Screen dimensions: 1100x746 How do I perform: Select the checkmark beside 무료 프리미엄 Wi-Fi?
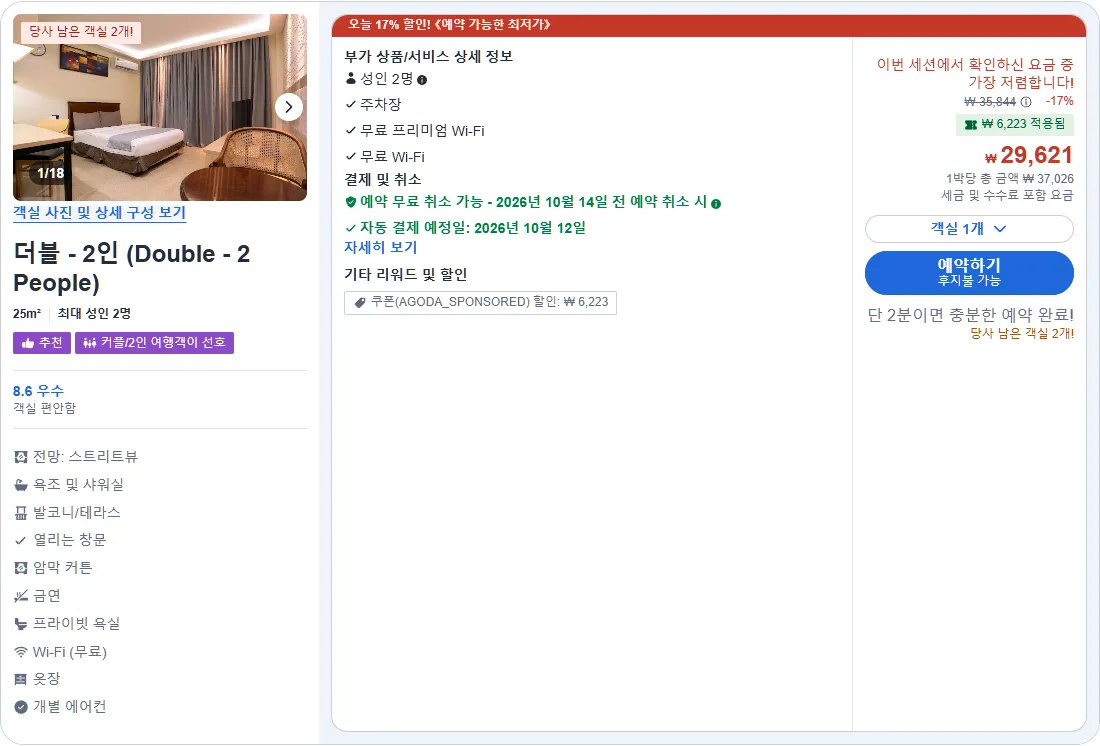351,131
